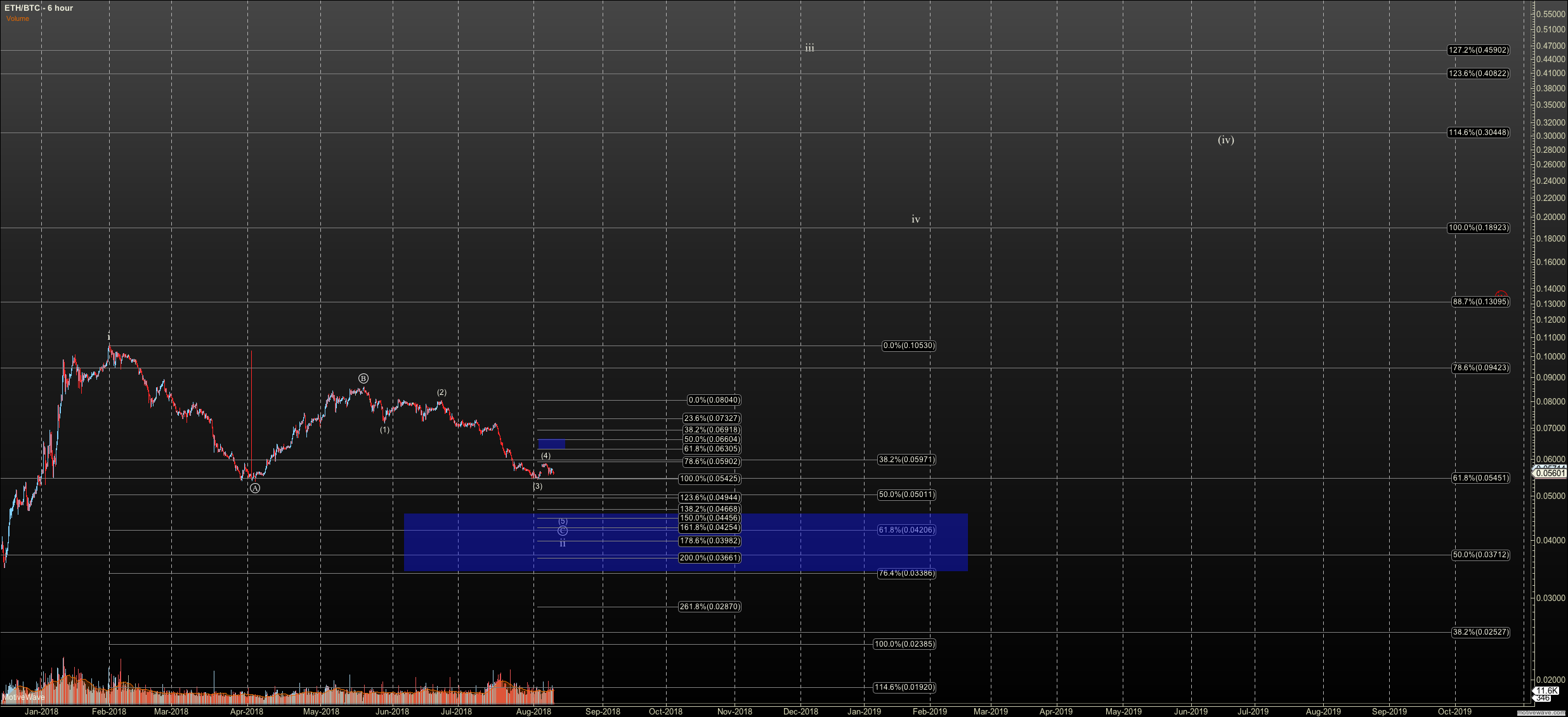The height and width of the screenshot is (717, 1568).
Task: Select the wave iii projection label
Action: [x=810, y=48]
